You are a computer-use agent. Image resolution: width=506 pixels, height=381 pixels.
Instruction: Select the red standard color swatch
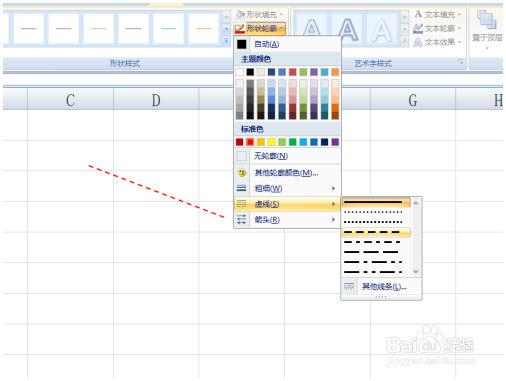pyautogui.click(x=250, y=142)
